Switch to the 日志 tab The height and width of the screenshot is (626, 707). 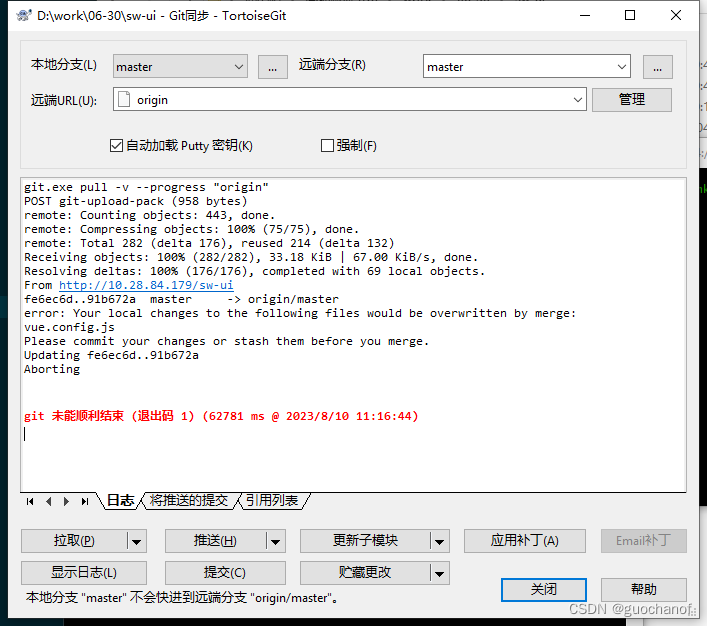tap(120, 501)
